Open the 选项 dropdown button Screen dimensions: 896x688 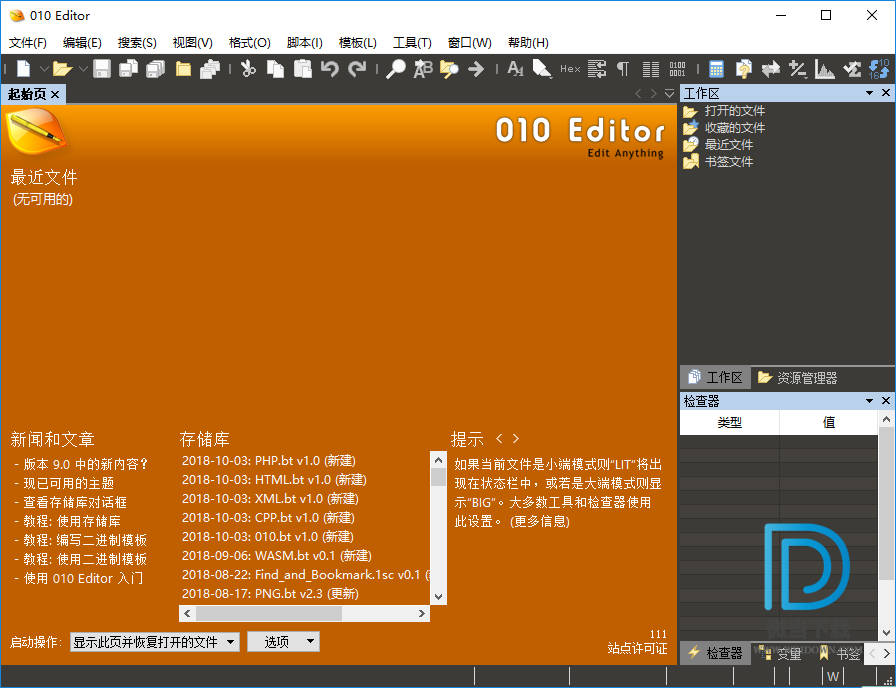tap(283, 642)
